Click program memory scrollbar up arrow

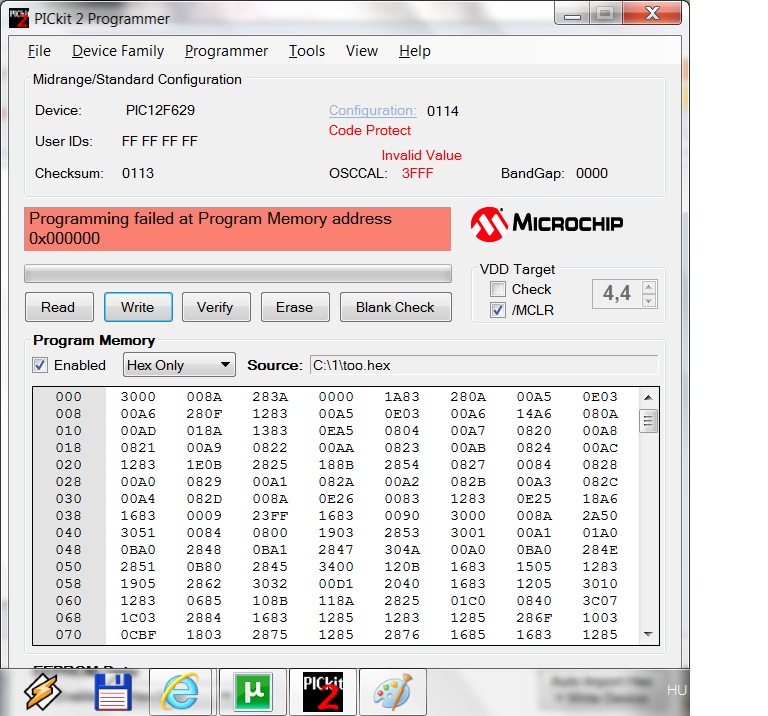648,397
